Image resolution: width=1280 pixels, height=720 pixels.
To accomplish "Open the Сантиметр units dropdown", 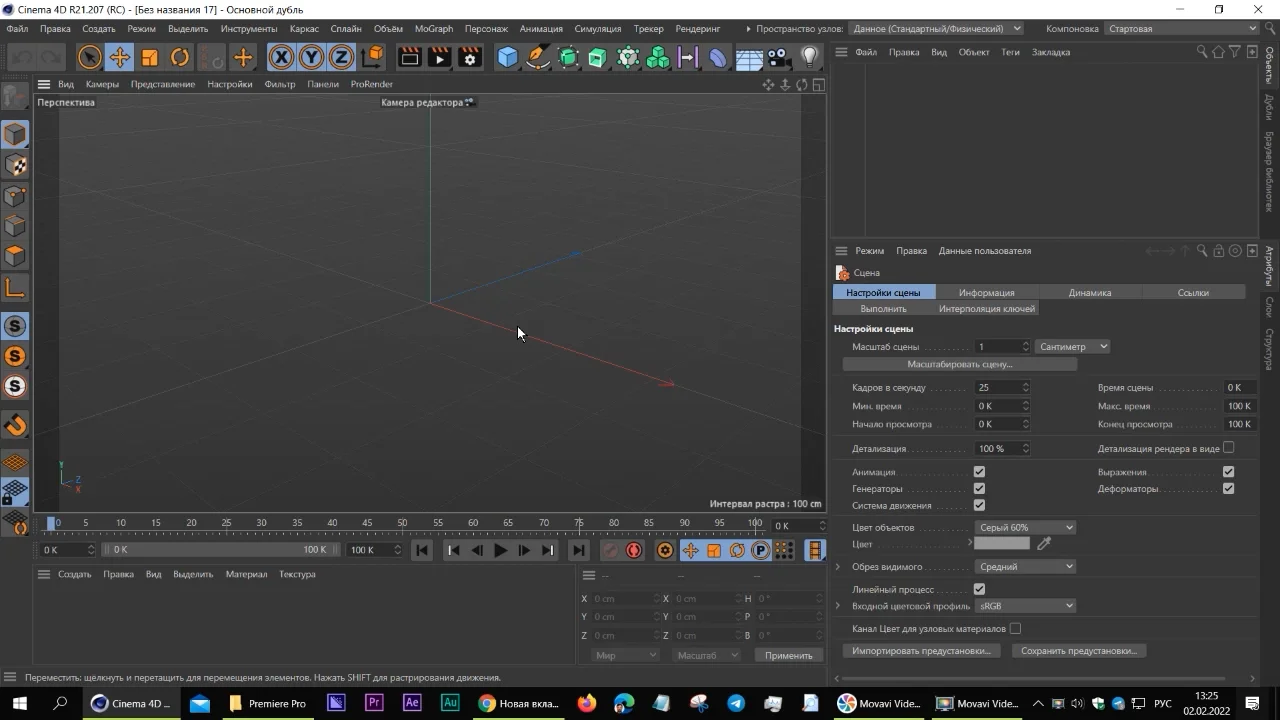I will point(1072,347).
